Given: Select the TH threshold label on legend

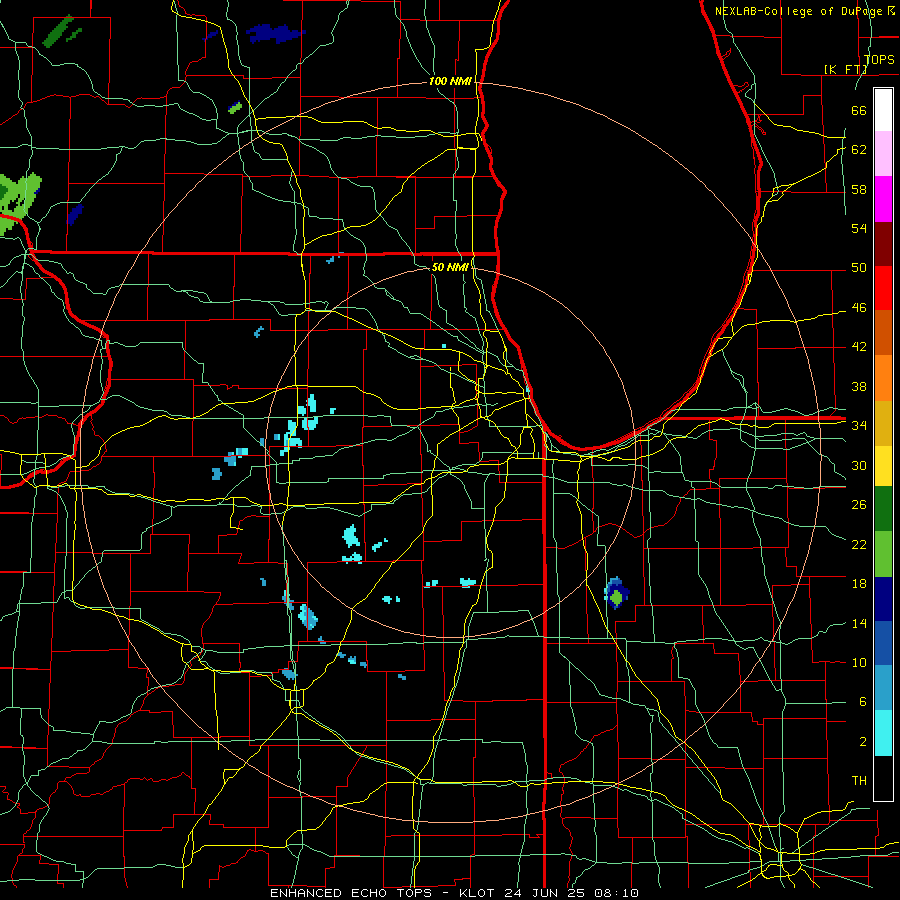Looking at the screenshot, I should click(859, 780).
